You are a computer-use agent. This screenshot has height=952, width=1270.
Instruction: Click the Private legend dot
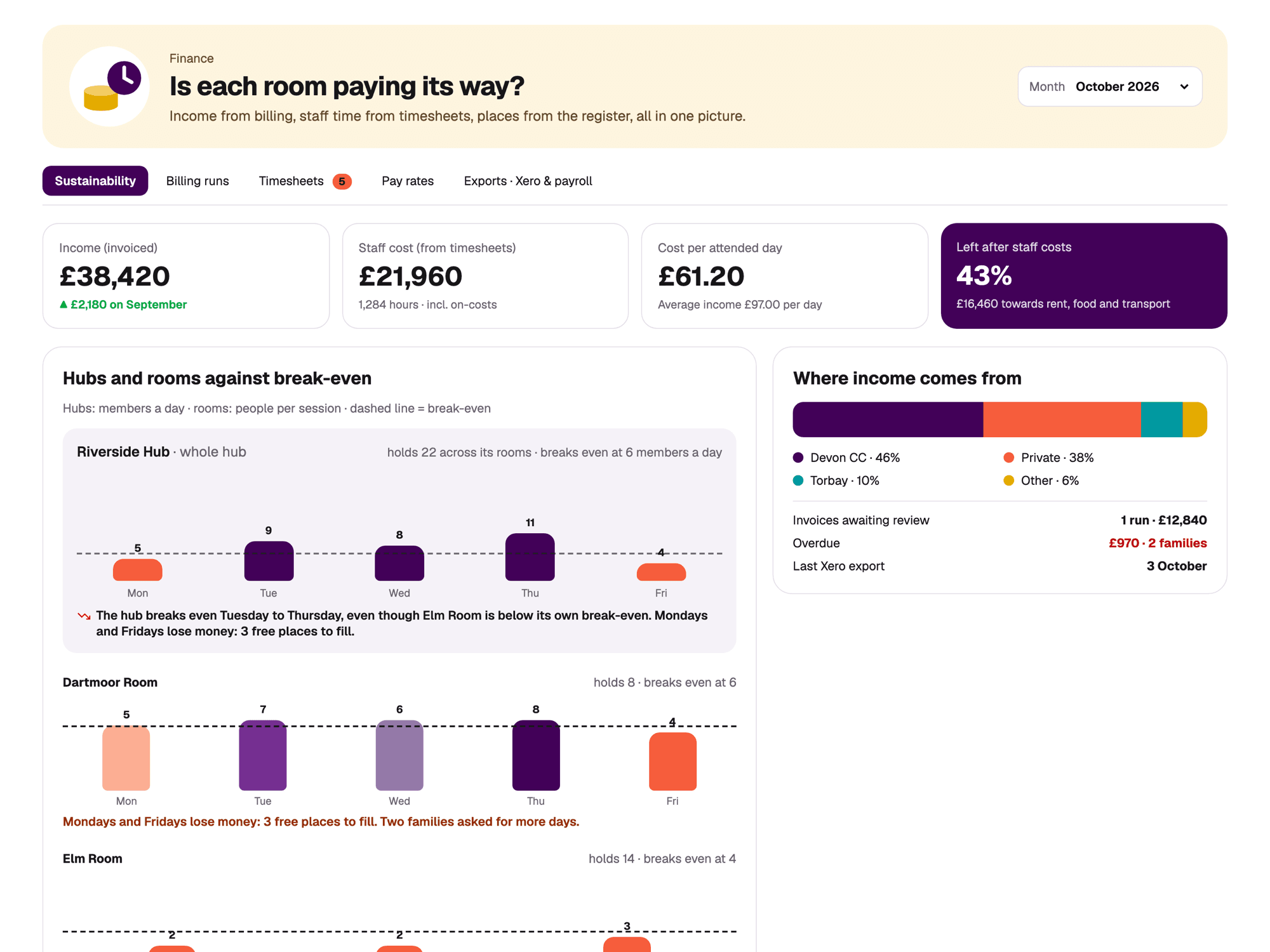[x=1008, y=458]
